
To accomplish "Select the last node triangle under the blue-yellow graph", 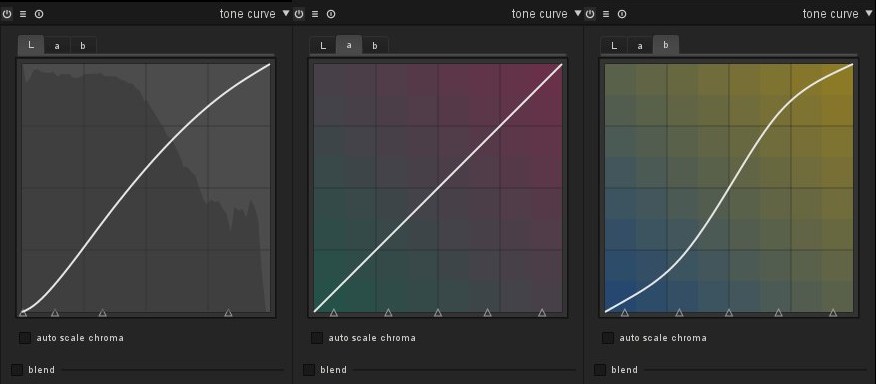I will [x=833, y=313].
